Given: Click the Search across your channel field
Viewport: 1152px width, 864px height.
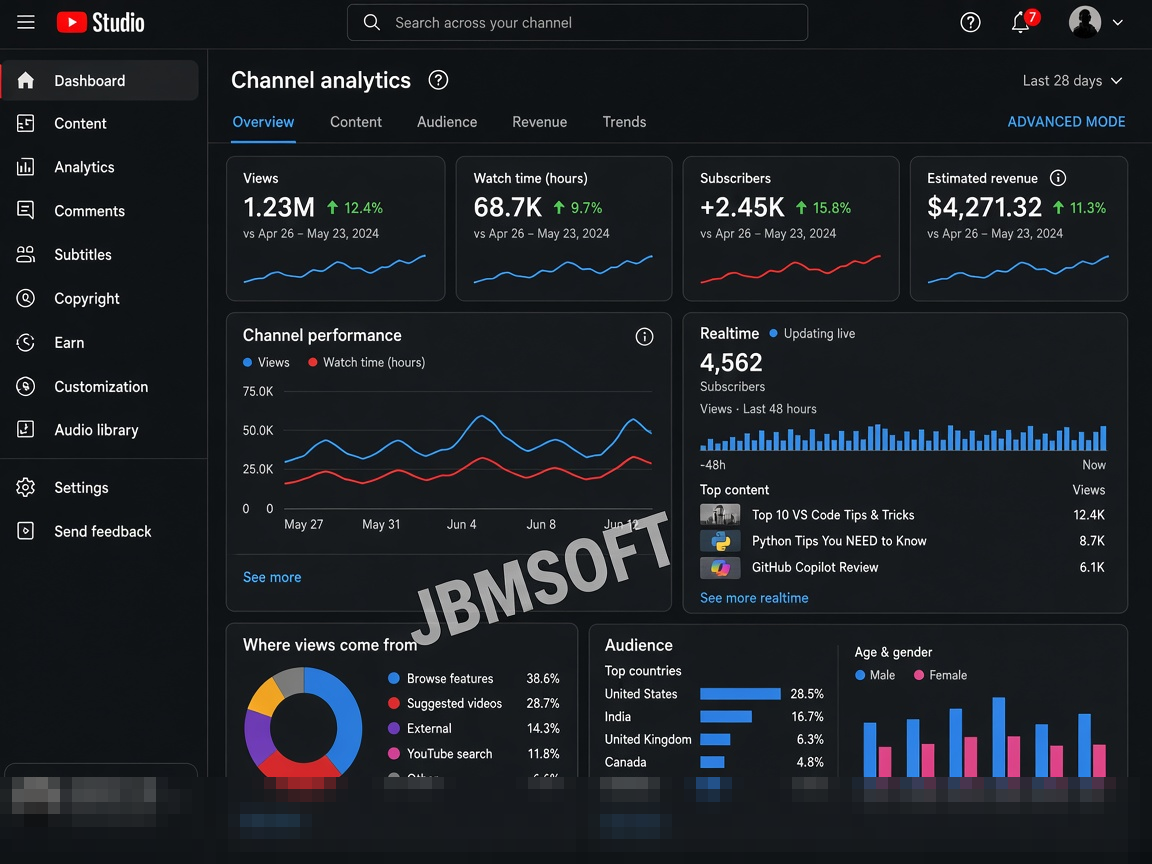Looking at the screenshot, I should click(577, 23).
